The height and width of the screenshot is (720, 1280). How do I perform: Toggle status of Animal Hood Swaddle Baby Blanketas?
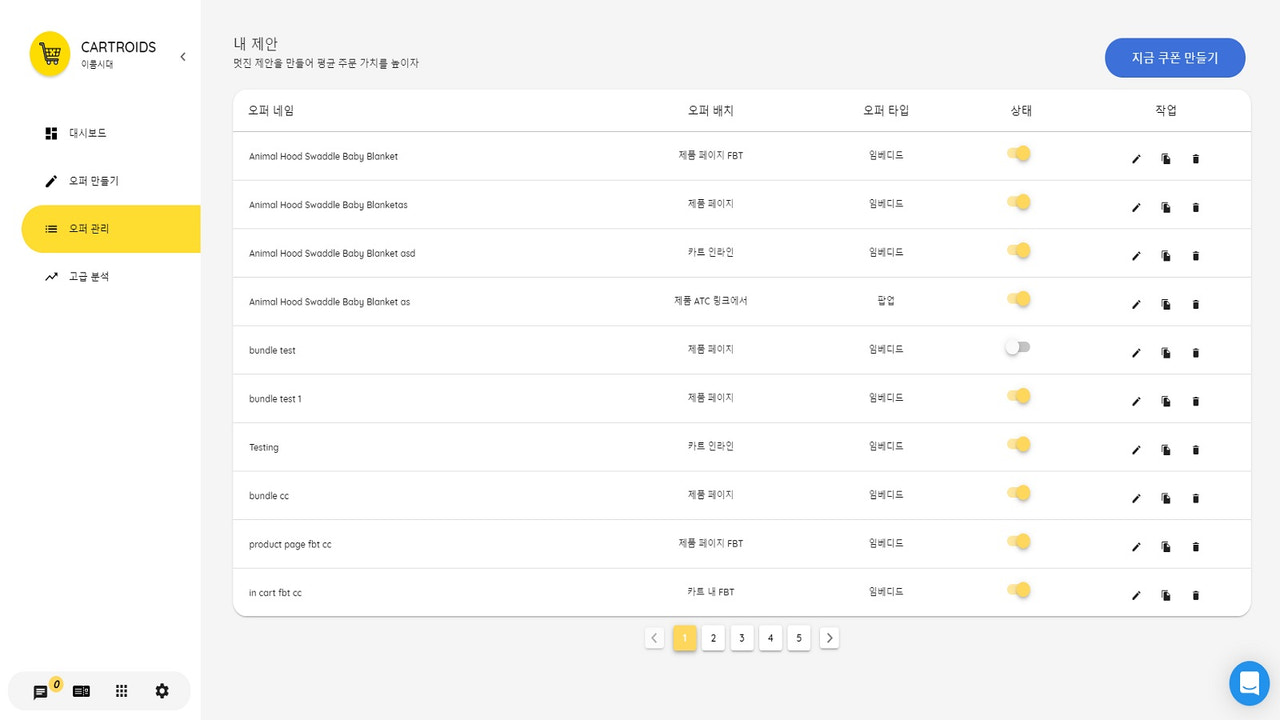tap(1018, 202)
